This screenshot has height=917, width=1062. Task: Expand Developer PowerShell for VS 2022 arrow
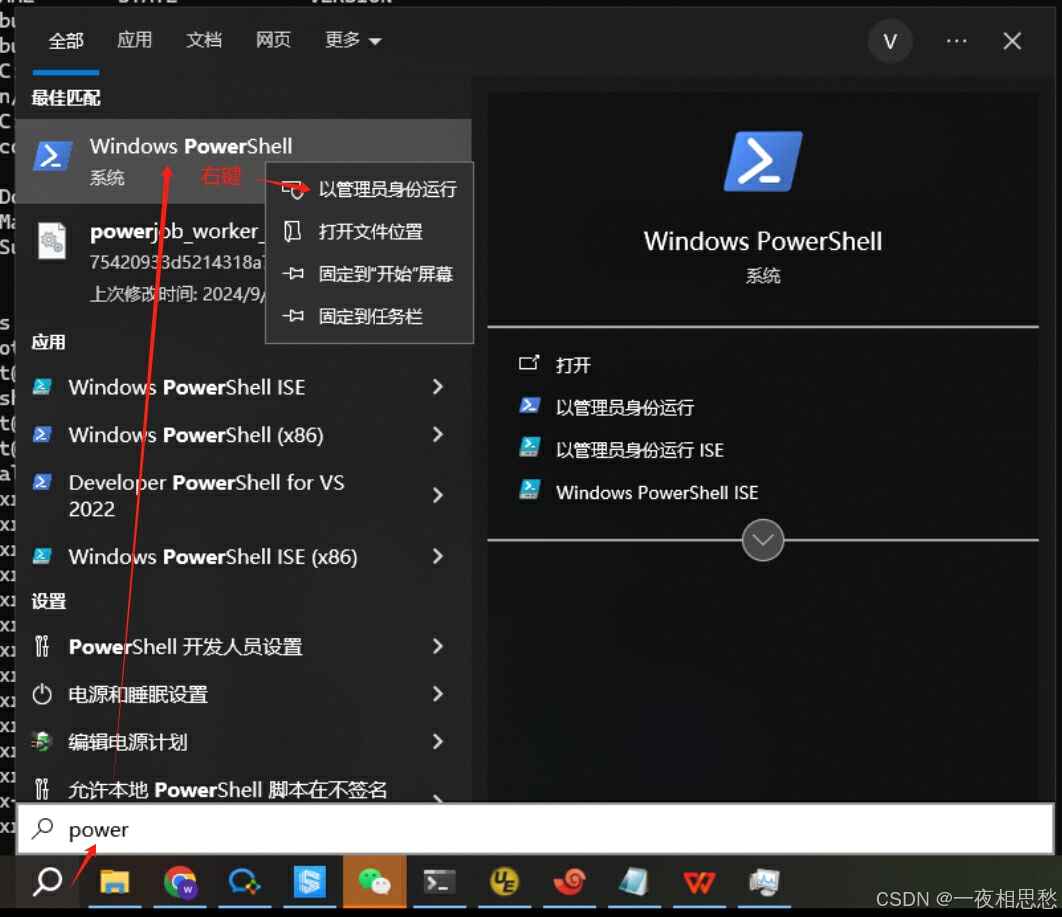pyautogui.click(x=438, y=495)
